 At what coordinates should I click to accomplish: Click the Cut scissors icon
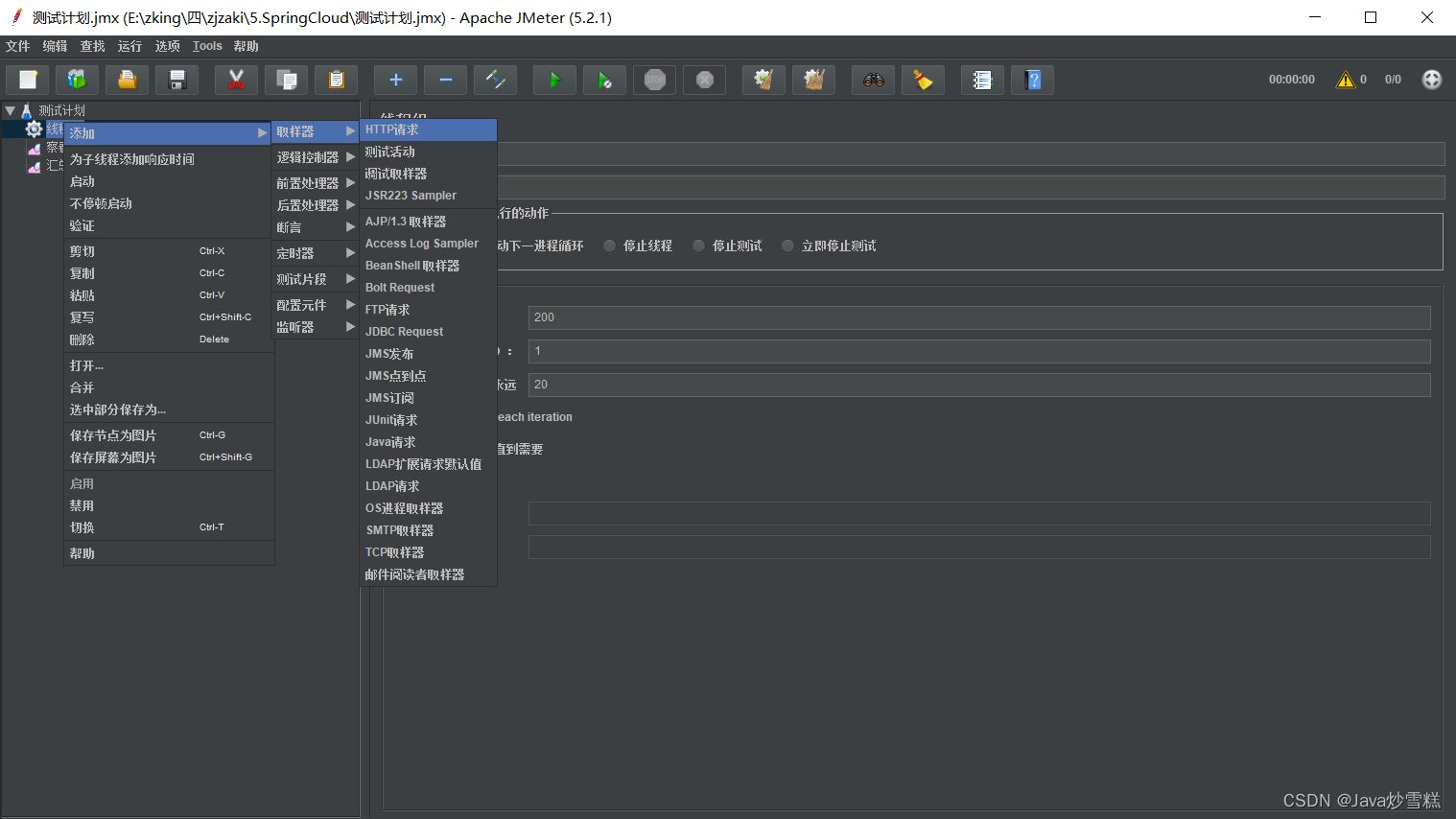[236, 80]
